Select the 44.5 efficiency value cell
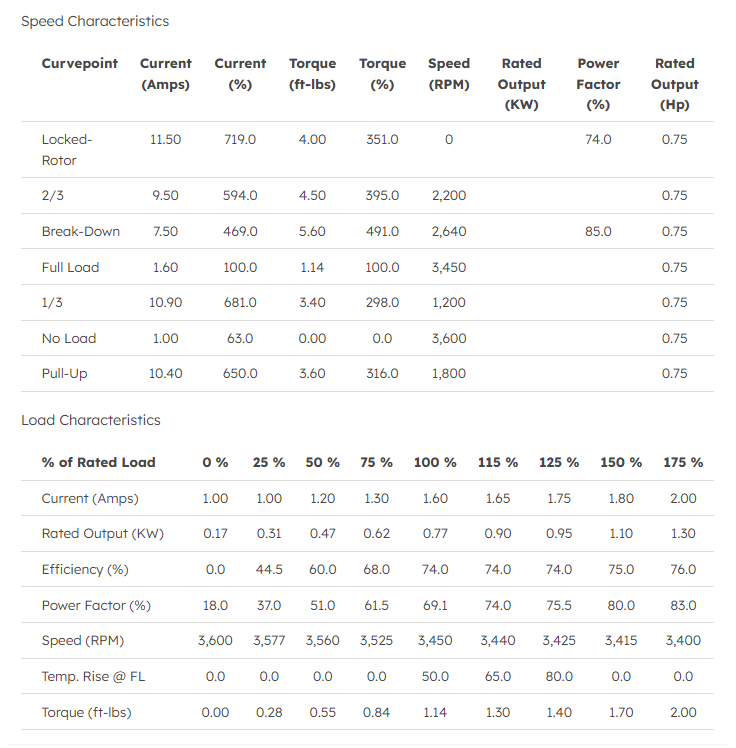Screen dimensions: 736x748 point(269,569)
